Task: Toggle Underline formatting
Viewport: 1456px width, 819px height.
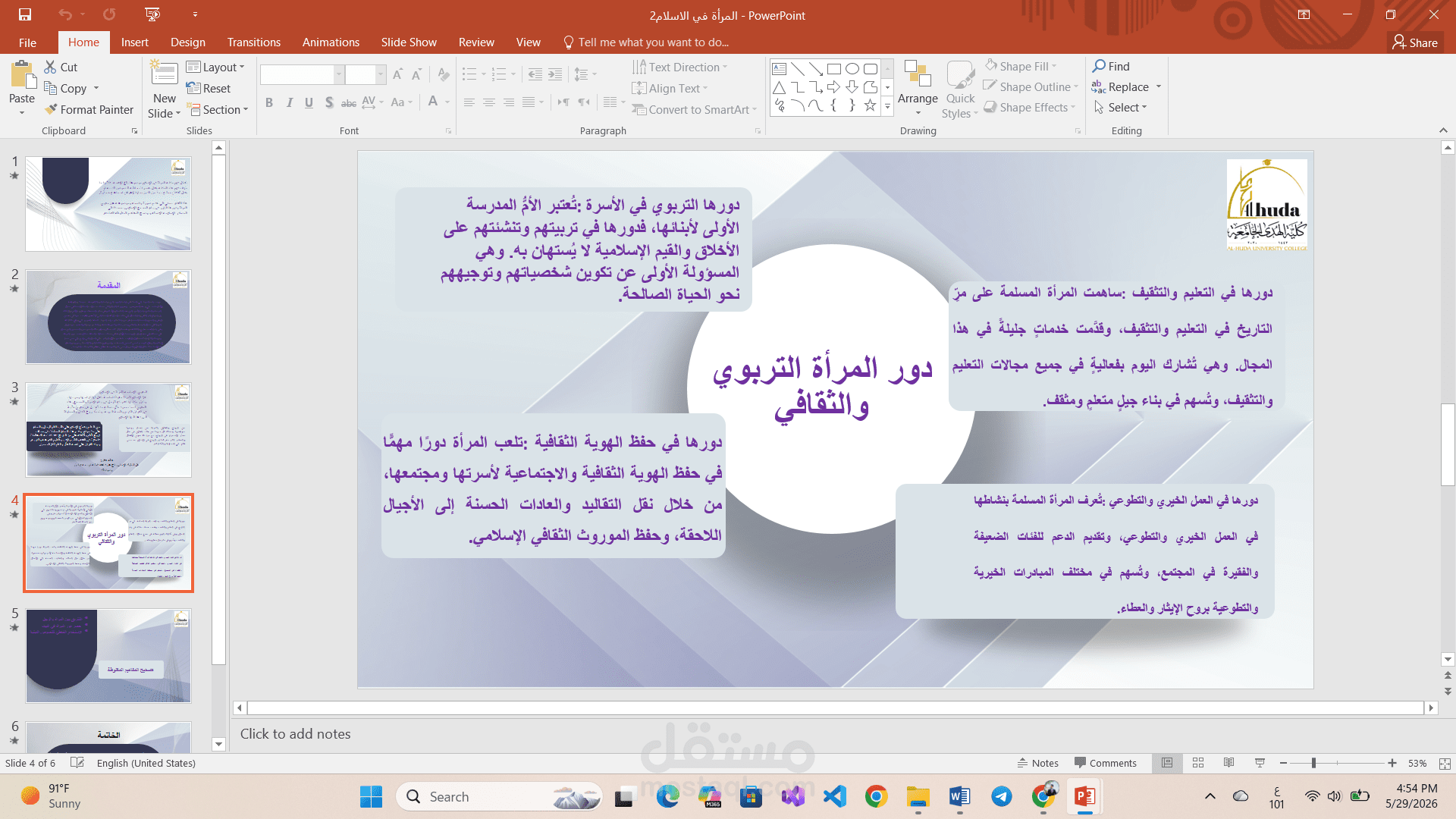Action: point(309,102)
